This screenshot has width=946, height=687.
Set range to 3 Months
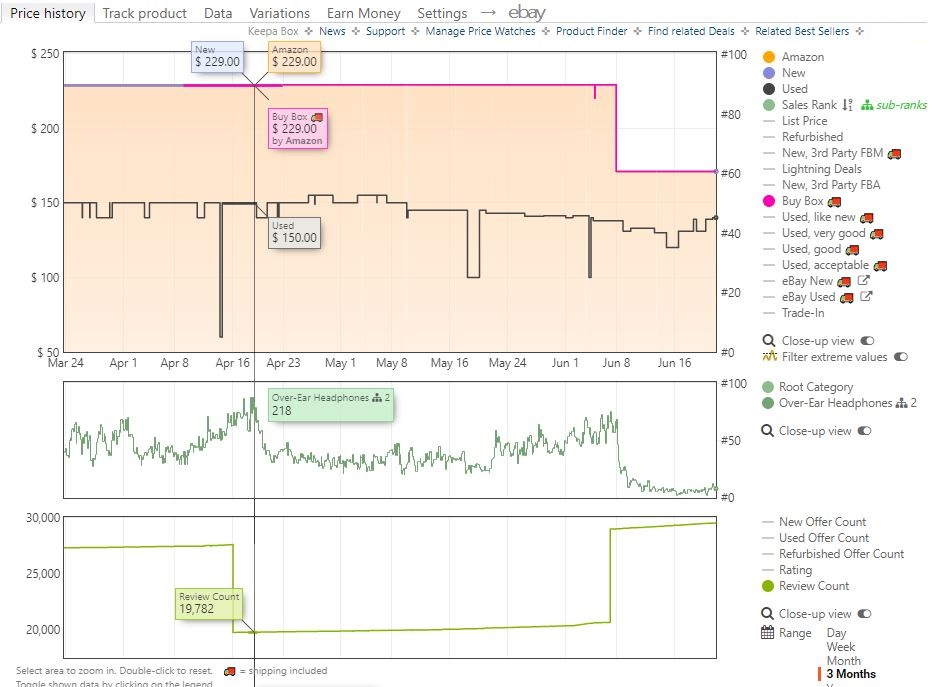coord(851,674)
